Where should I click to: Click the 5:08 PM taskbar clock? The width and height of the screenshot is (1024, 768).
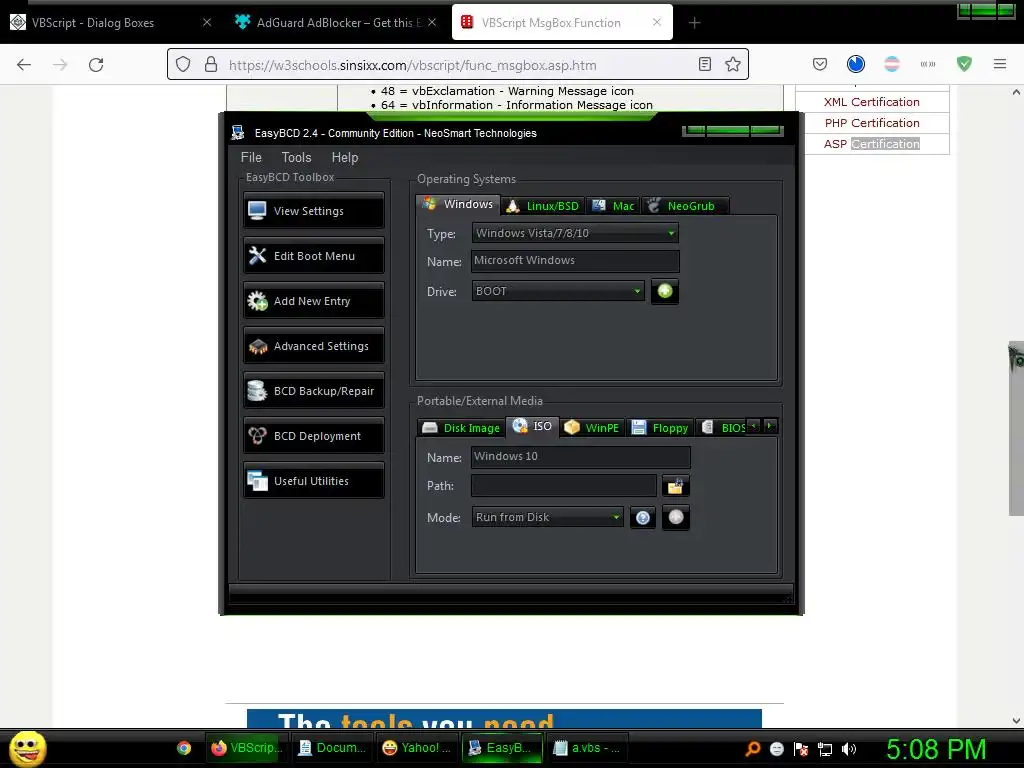[936, 749]
